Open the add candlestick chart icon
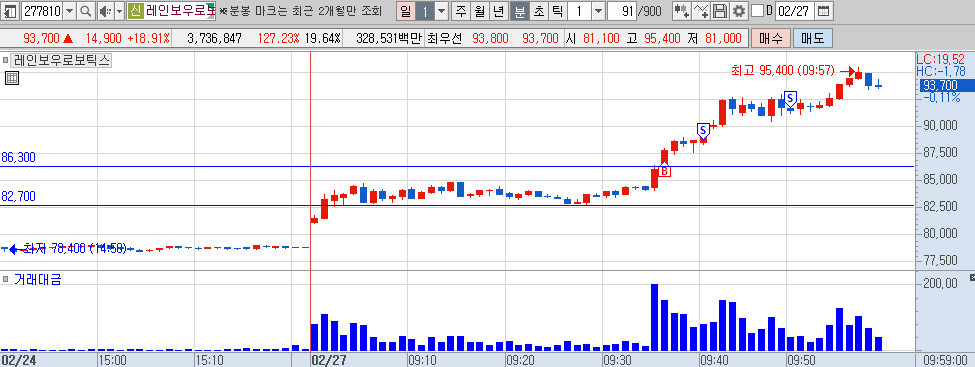 tap(682, 11)
